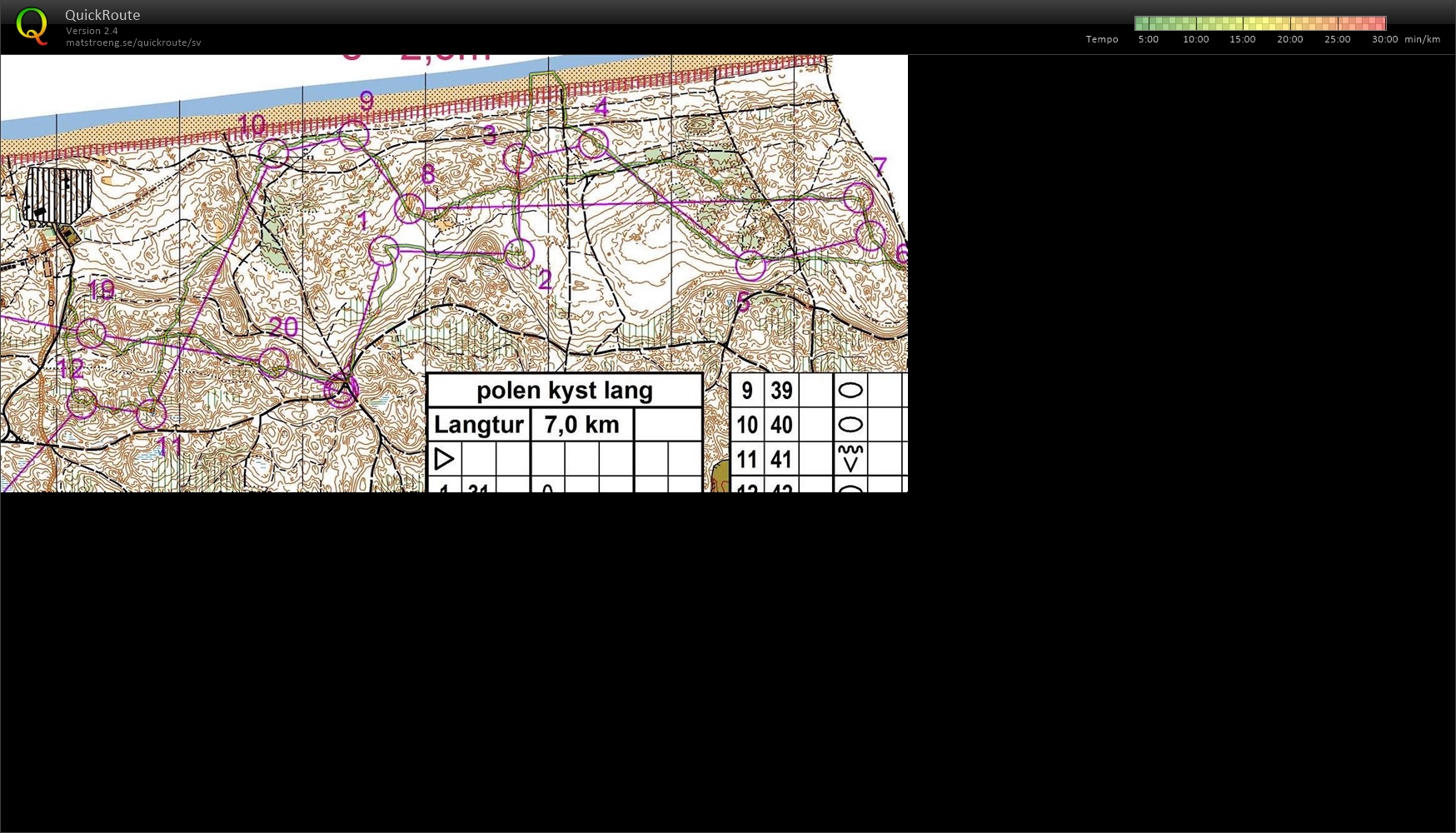Click control circle 12 on the map

tap(82, 403)
